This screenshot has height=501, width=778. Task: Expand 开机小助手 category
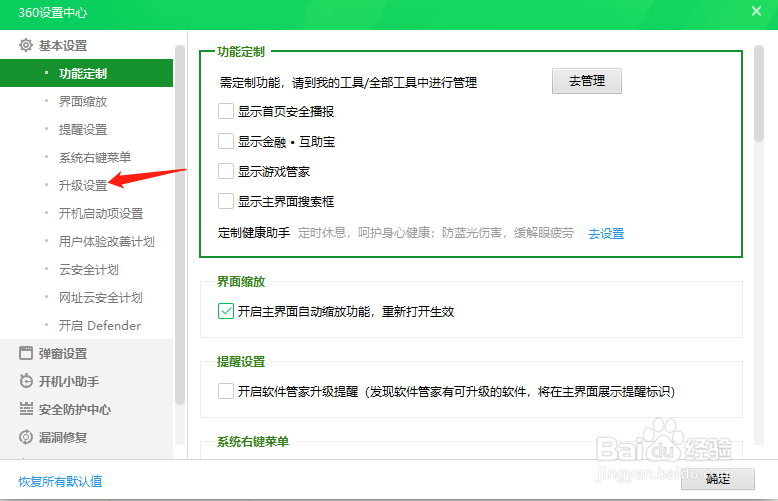point(86,381)
